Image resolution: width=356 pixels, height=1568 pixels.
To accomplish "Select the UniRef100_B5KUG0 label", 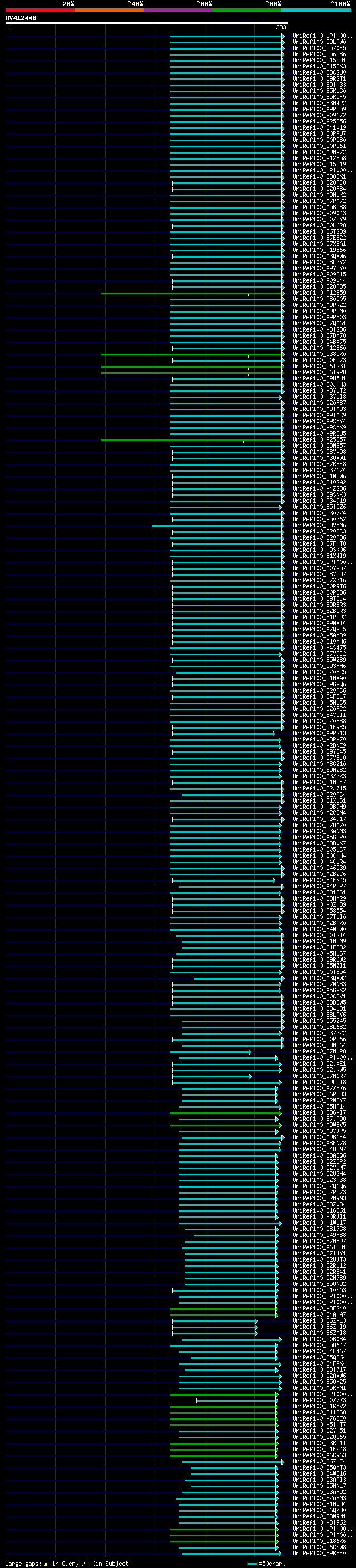I will point(319,91).
